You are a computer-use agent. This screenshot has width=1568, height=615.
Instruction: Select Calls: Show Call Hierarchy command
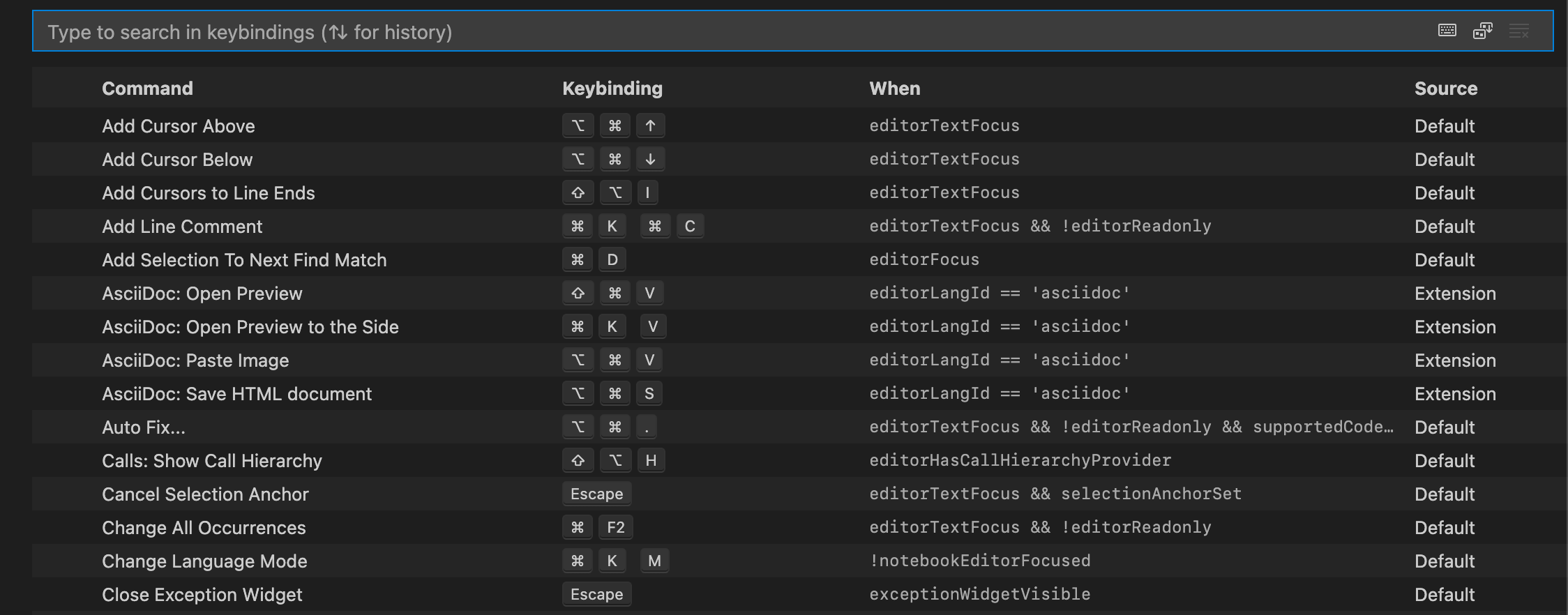212,461
